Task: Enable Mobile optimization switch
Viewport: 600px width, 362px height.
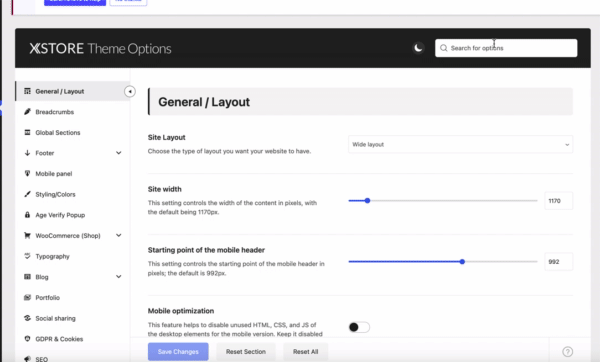Action: tap(359, 327)
